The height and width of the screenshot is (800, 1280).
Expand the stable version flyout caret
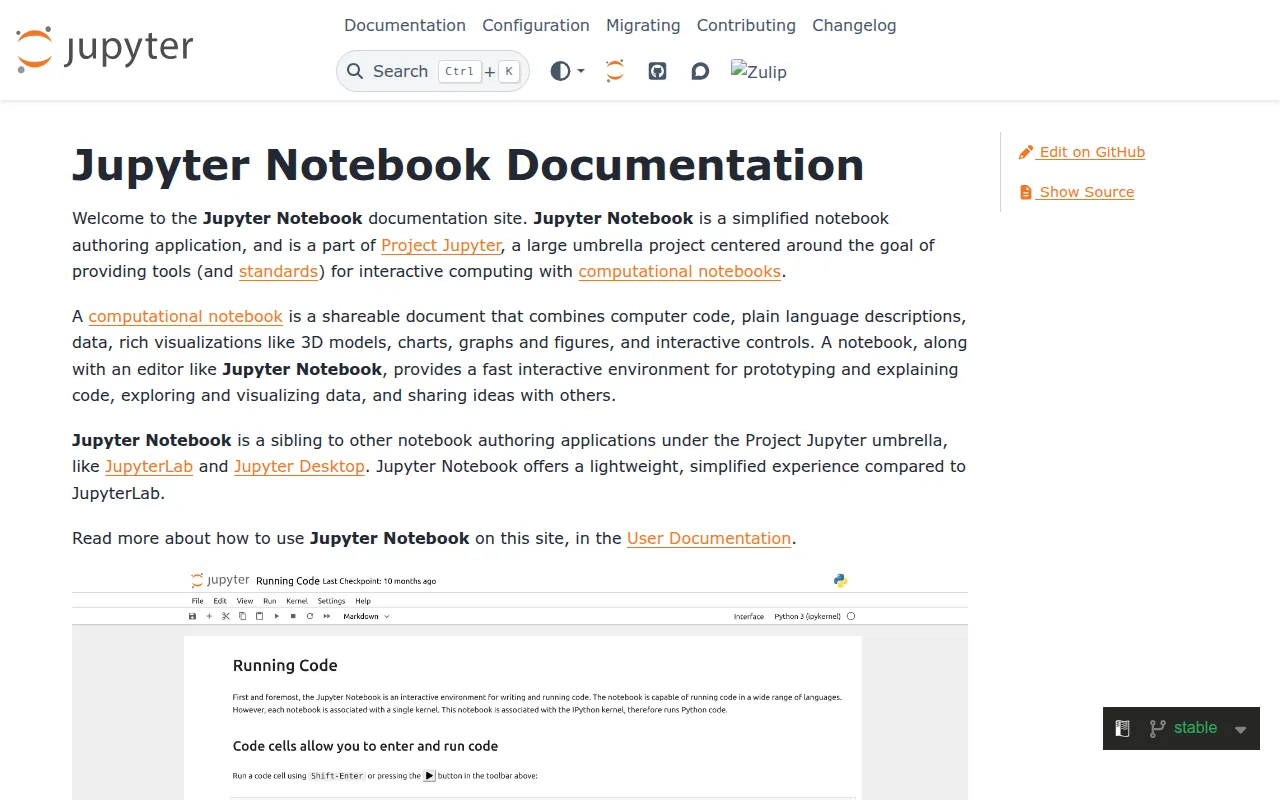click(1241, 730)
